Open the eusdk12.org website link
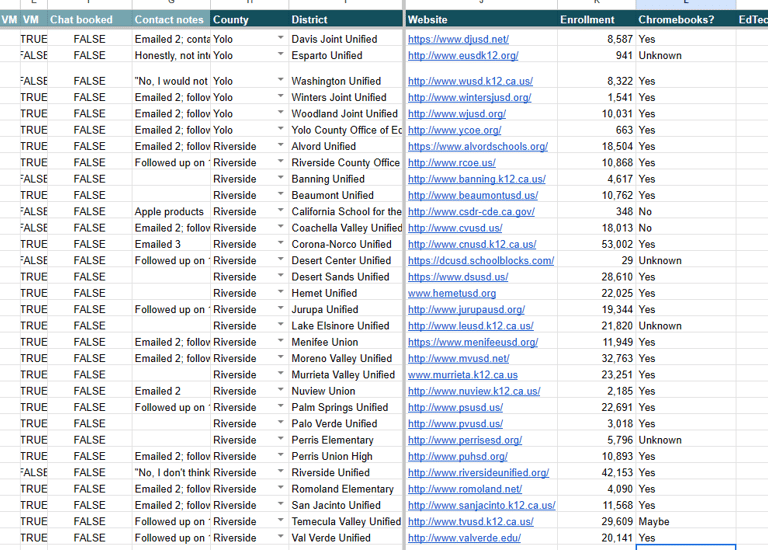768x550 pixels. [463, 55]
